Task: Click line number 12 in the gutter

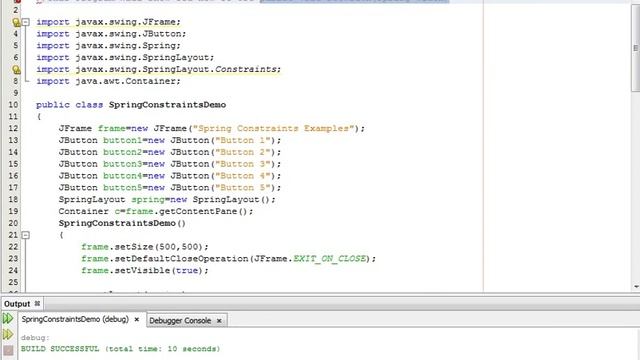Action: coord(13,129)
